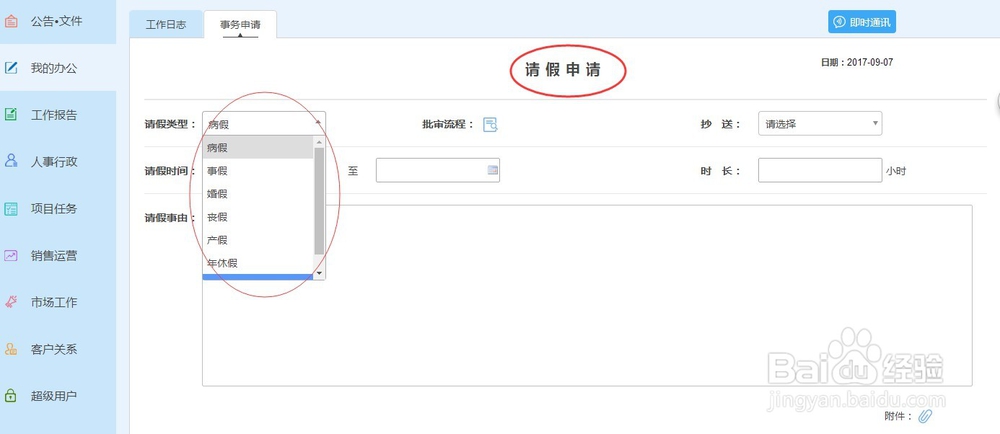Click the 市场工作 sidebar icon
This screenshot has width=1000, height=434.
click(11, 302)
